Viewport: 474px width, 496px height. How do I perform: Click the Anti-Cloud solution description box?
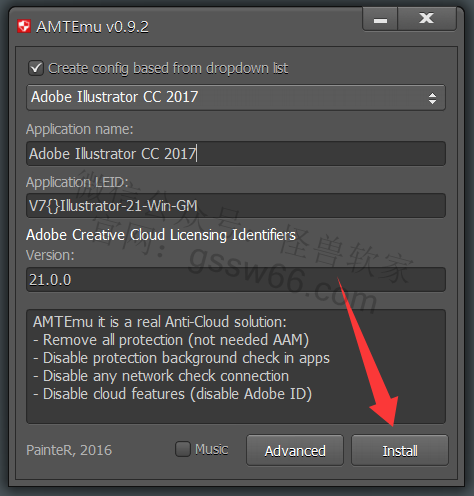pyautogui.click(x=236, y=367)
